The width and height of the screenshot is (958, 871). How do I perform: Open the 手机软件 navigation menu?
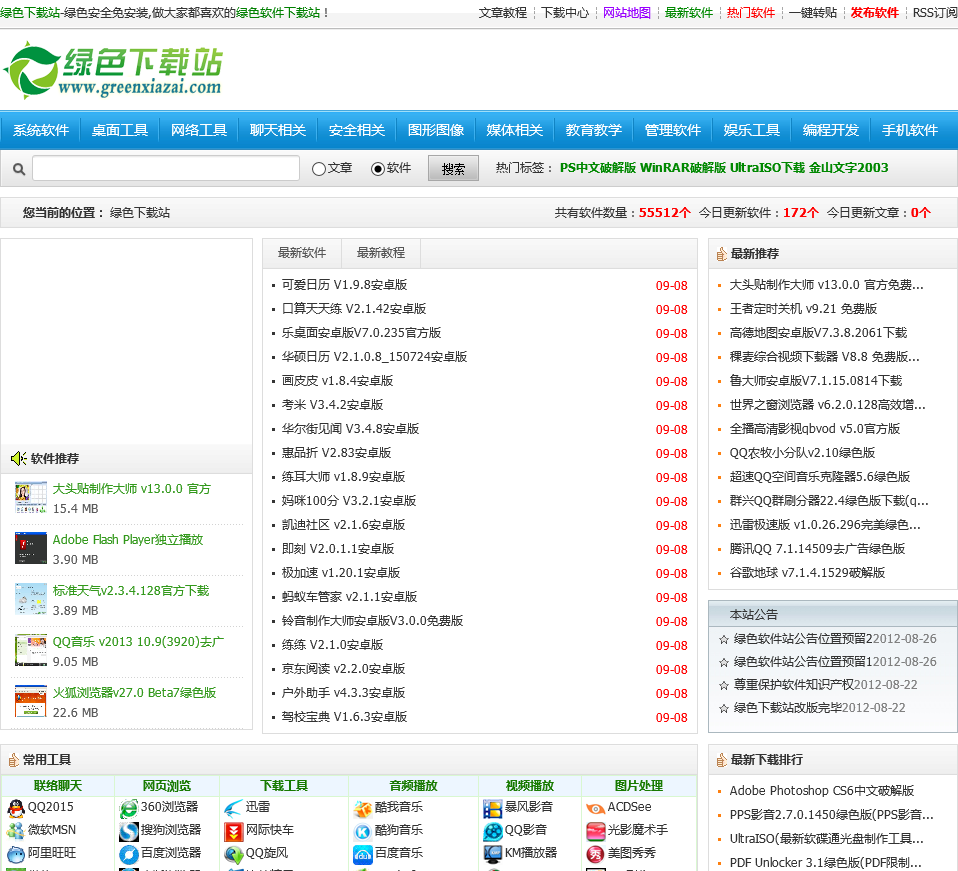tap(909, 130)
